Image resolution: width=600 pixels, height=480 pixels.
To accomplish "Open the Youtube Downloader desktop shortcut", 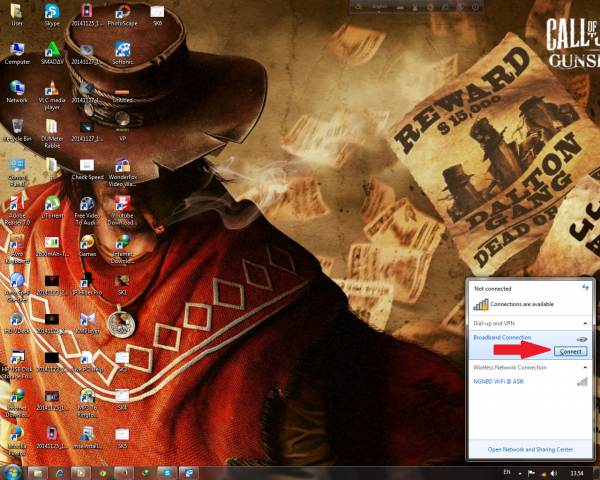I will (122, 211).
